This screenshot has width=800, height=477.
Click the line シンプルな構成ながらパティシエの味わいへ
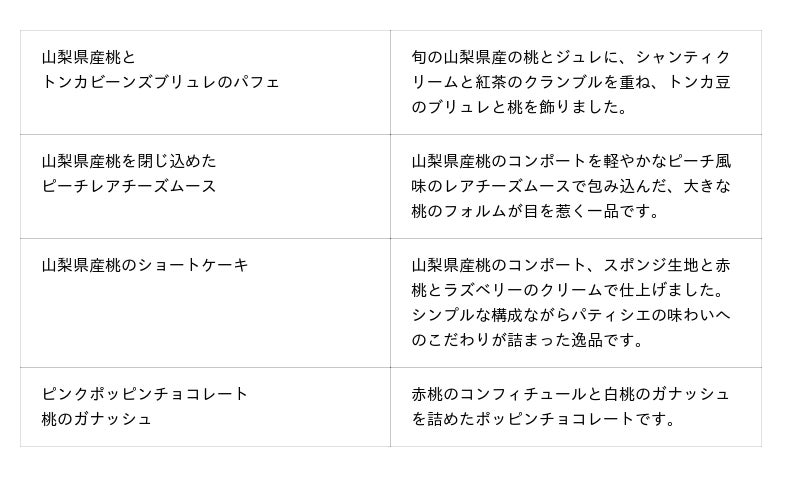pos(571,315)
